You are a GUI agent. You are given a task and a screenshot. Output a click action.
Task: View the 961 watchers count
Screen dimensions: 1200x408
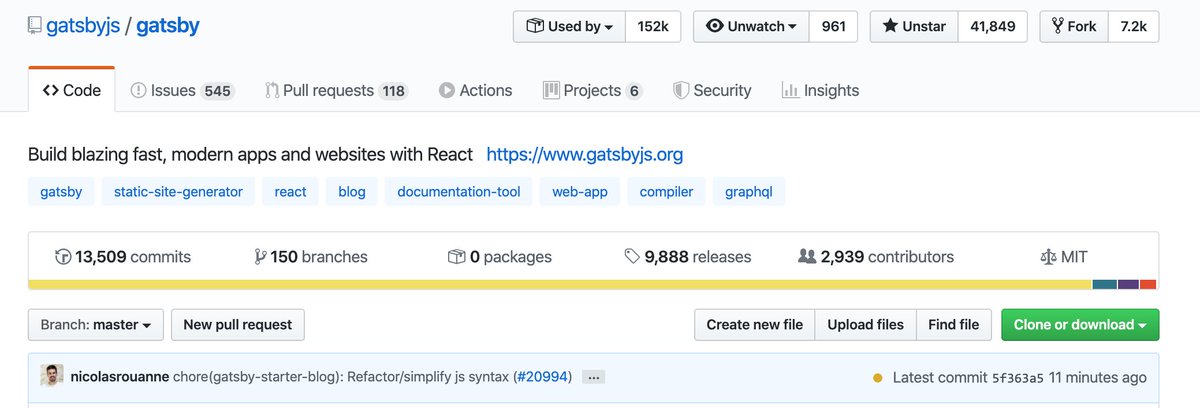click(x=833, y=27)
